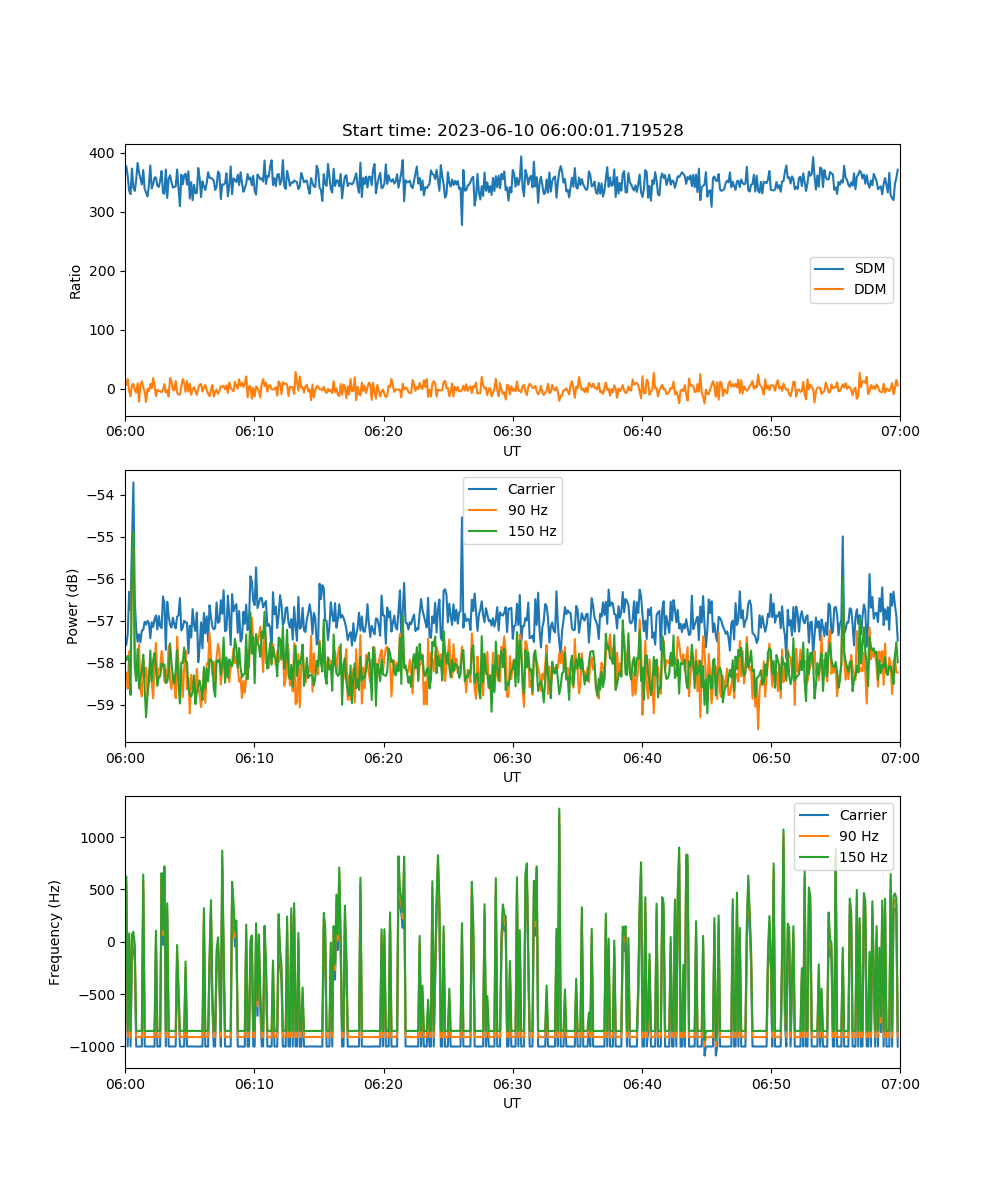Click 06:30 tick under the Ratio plot
This screenshot has height=1200, width=1000.
[x=512, y=431]
